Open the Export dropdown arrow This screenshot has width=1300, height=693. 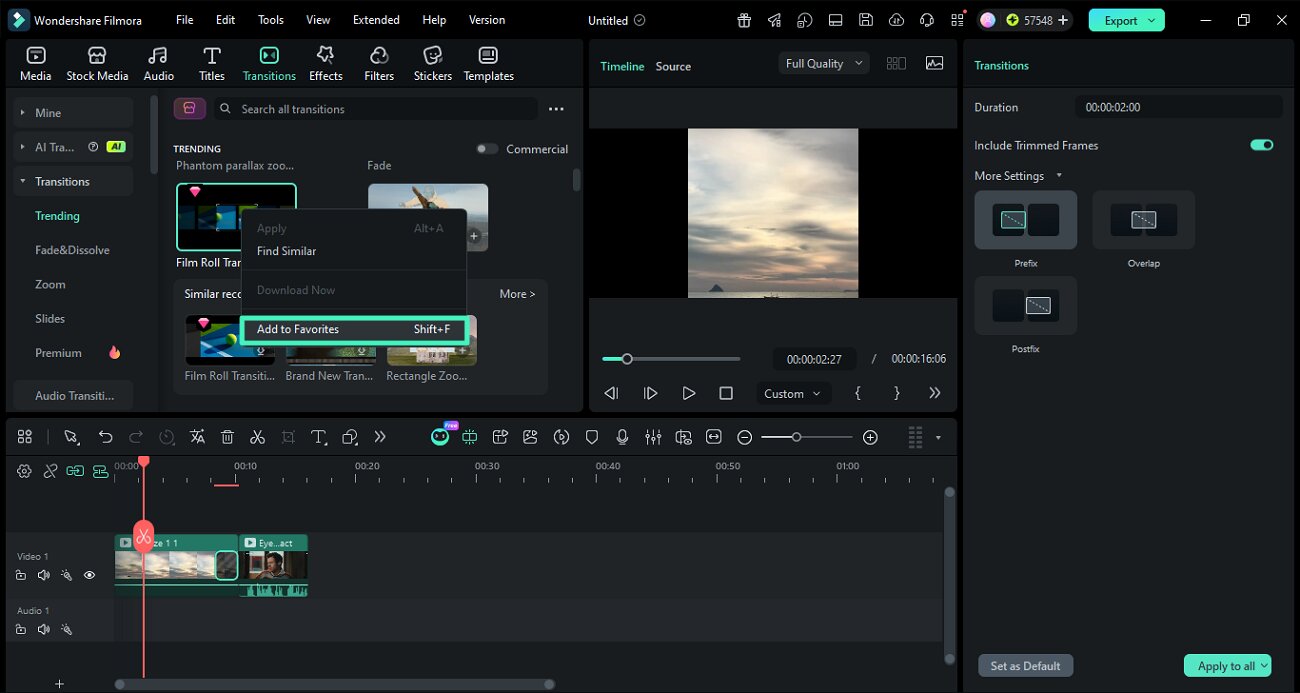pos(1153,20)
